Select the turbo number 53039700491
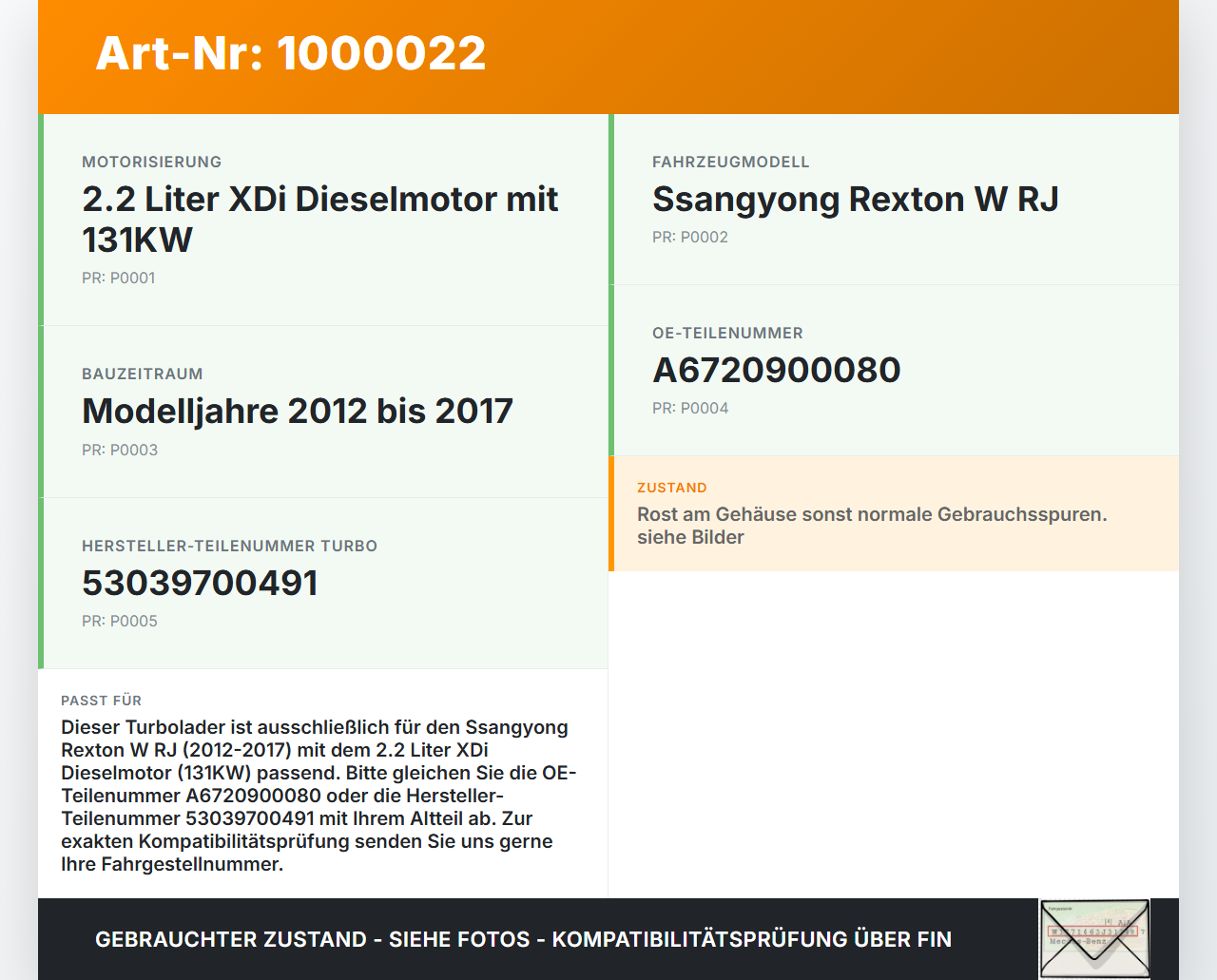Viewport: 1217px width, 980px height. point(201,584)
